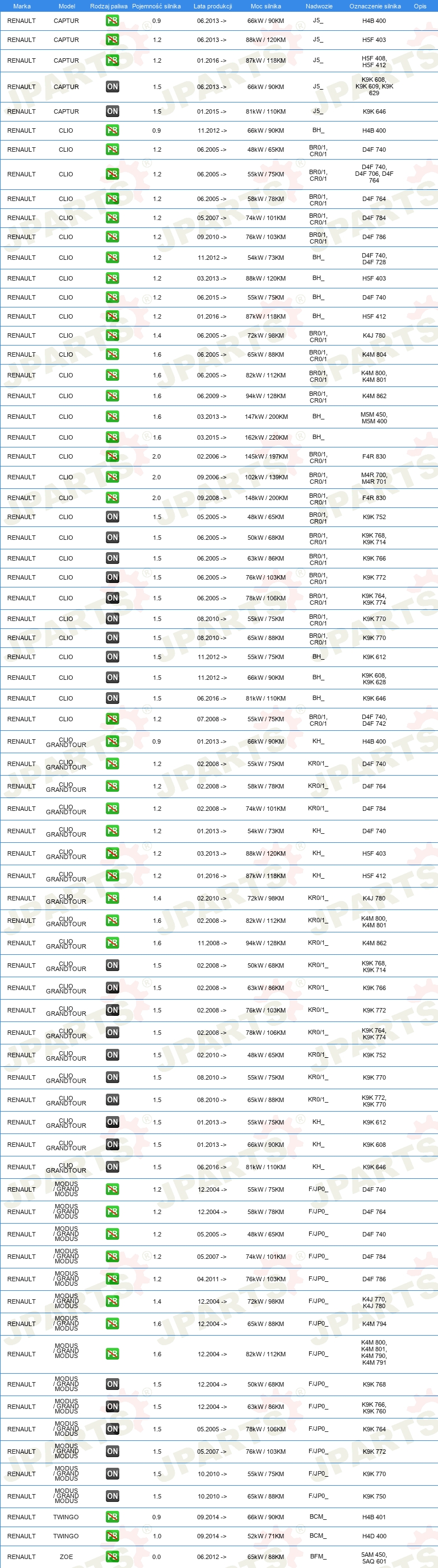Image resolution: width=438 pixels, height=1568 pixels.
Task: Click engine code H4B 401
Action: [x=374, y=1516]
